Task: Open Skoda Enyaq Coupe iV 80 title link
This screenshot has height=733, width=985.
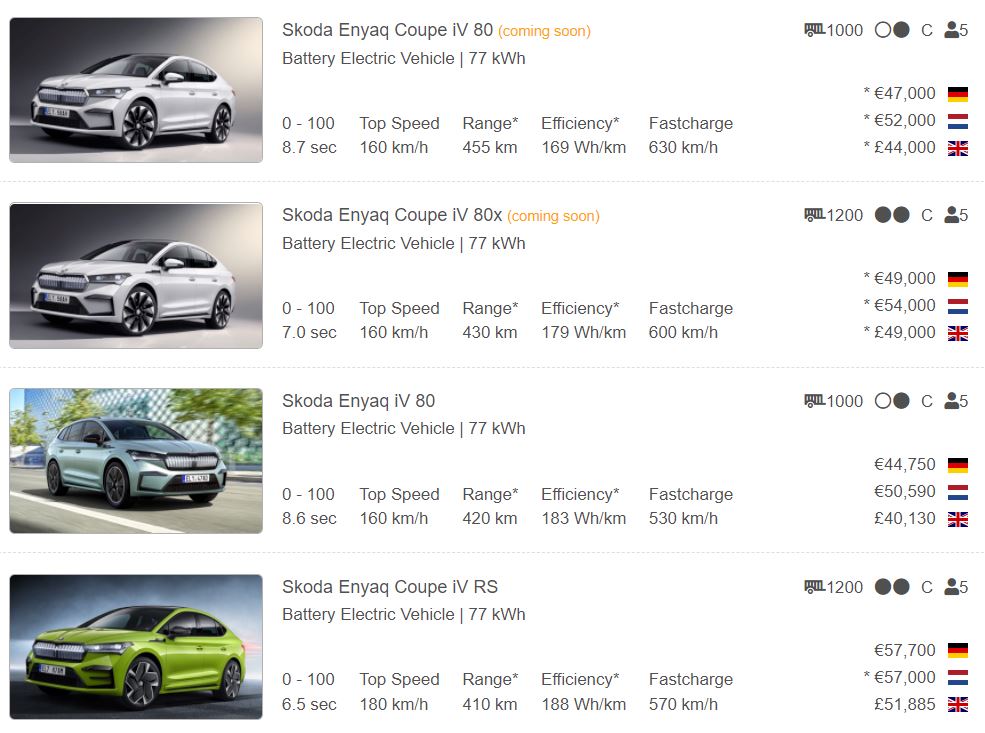Action: pos(387,30)
